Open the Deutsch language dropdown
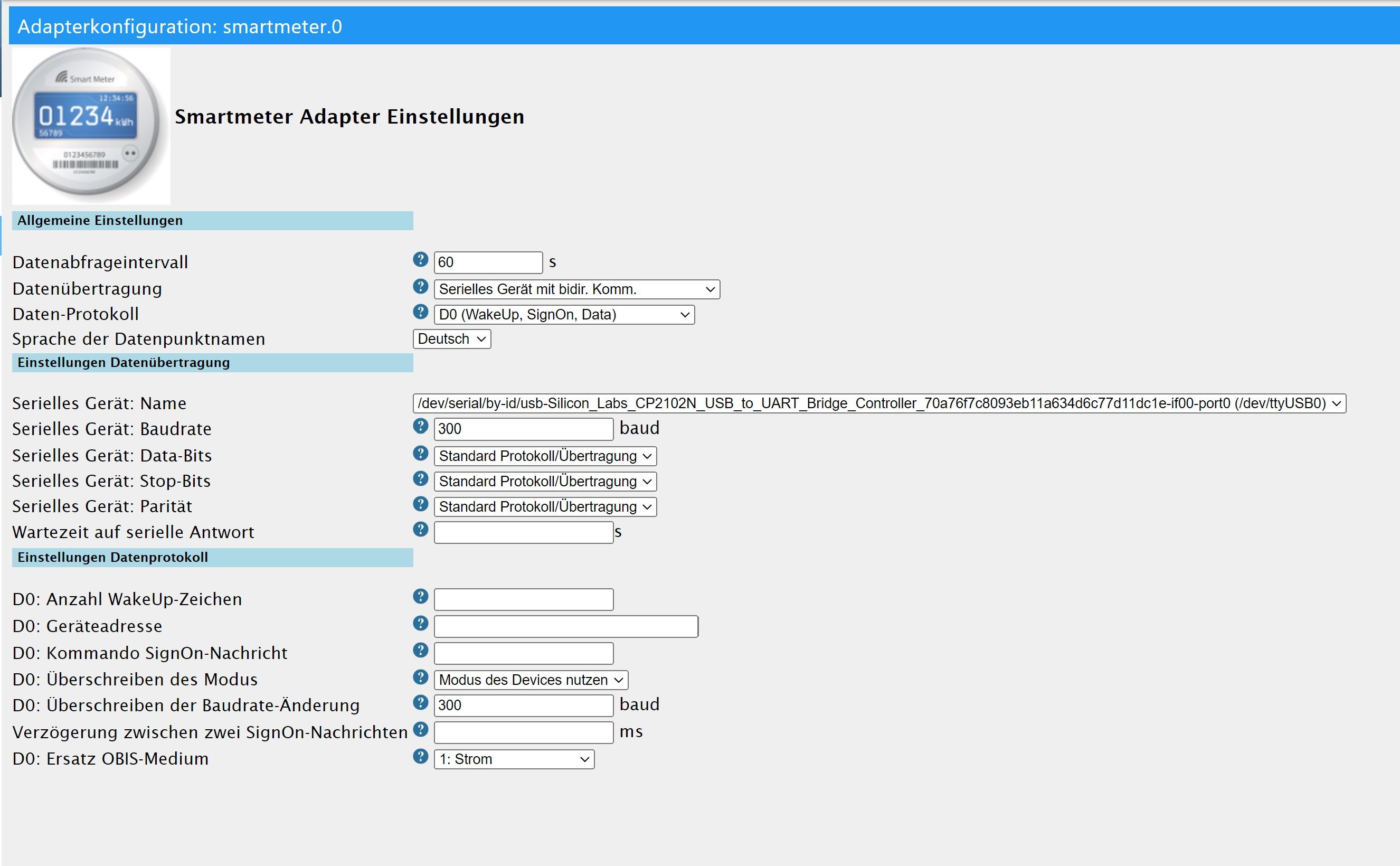The height and width of the screenshot is (866, 1400). tap(451, 339)
